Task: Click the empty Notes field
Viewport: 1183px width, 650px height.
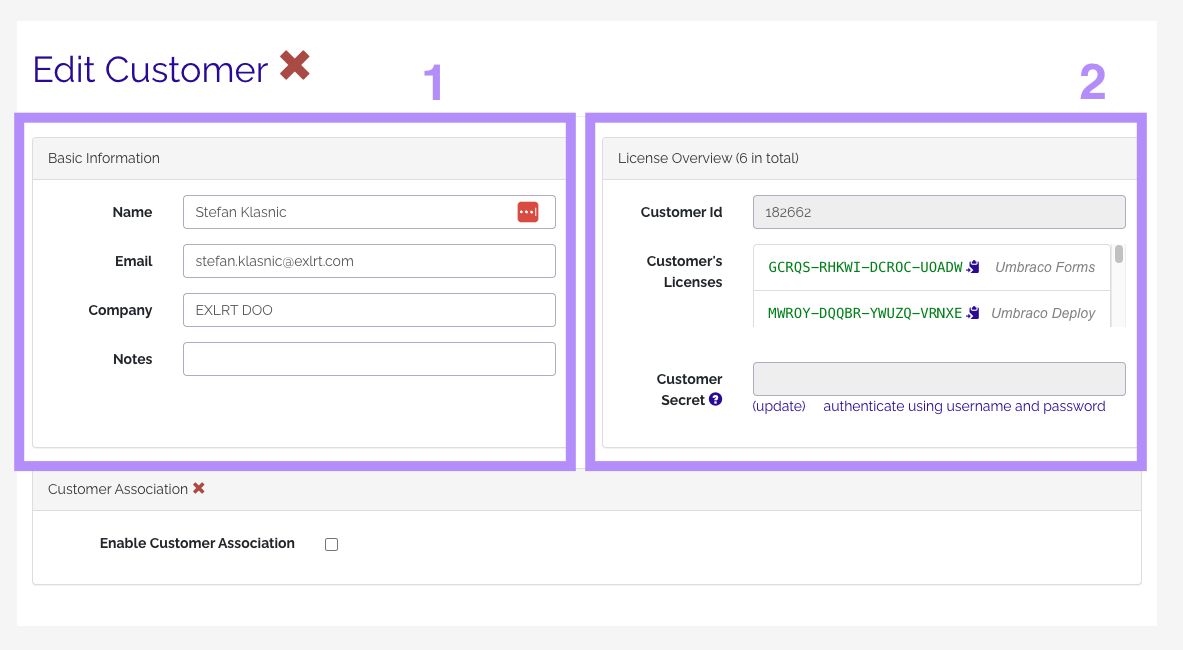Action: (x=368, y=359)
